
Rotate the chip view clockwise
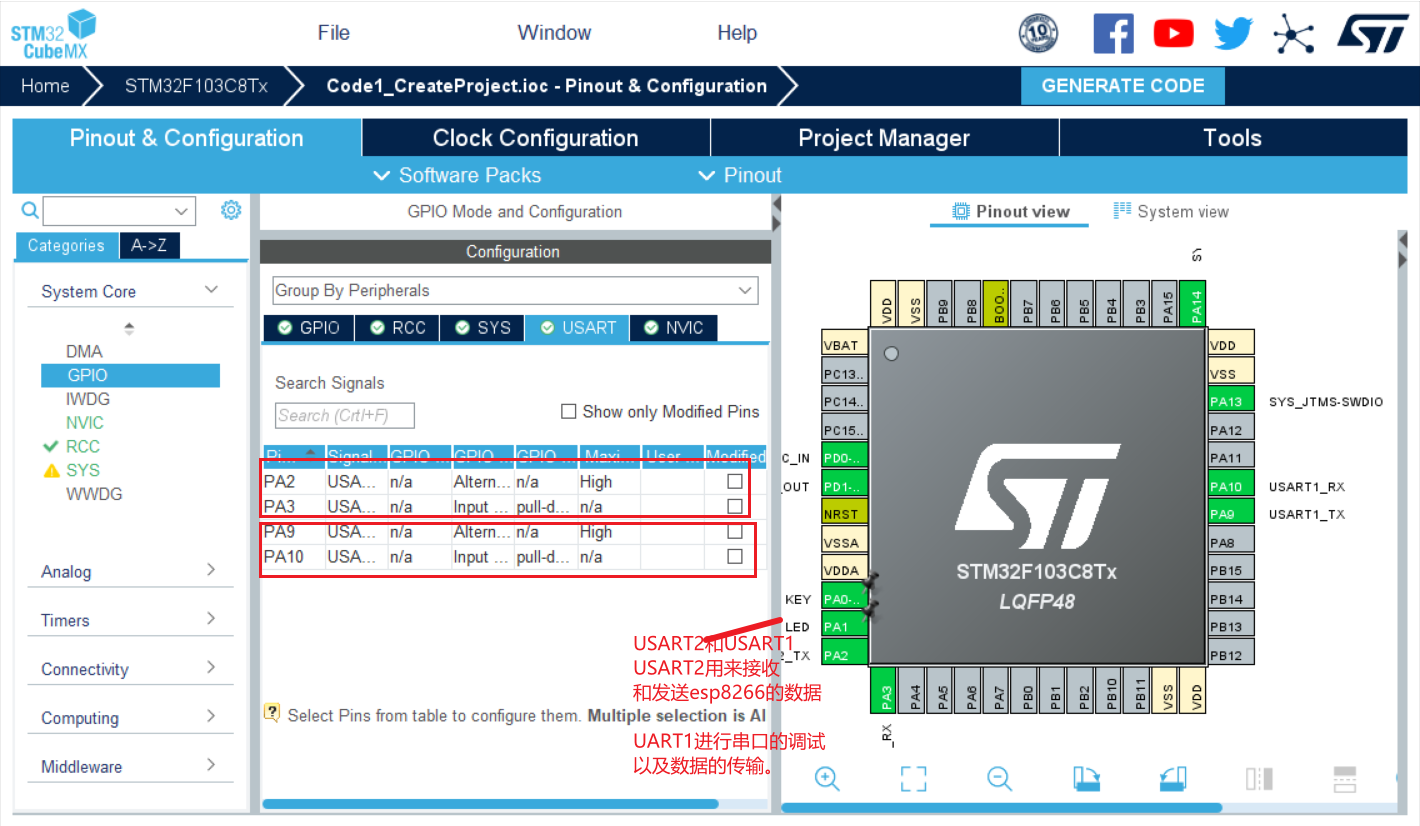(1086, 778)
